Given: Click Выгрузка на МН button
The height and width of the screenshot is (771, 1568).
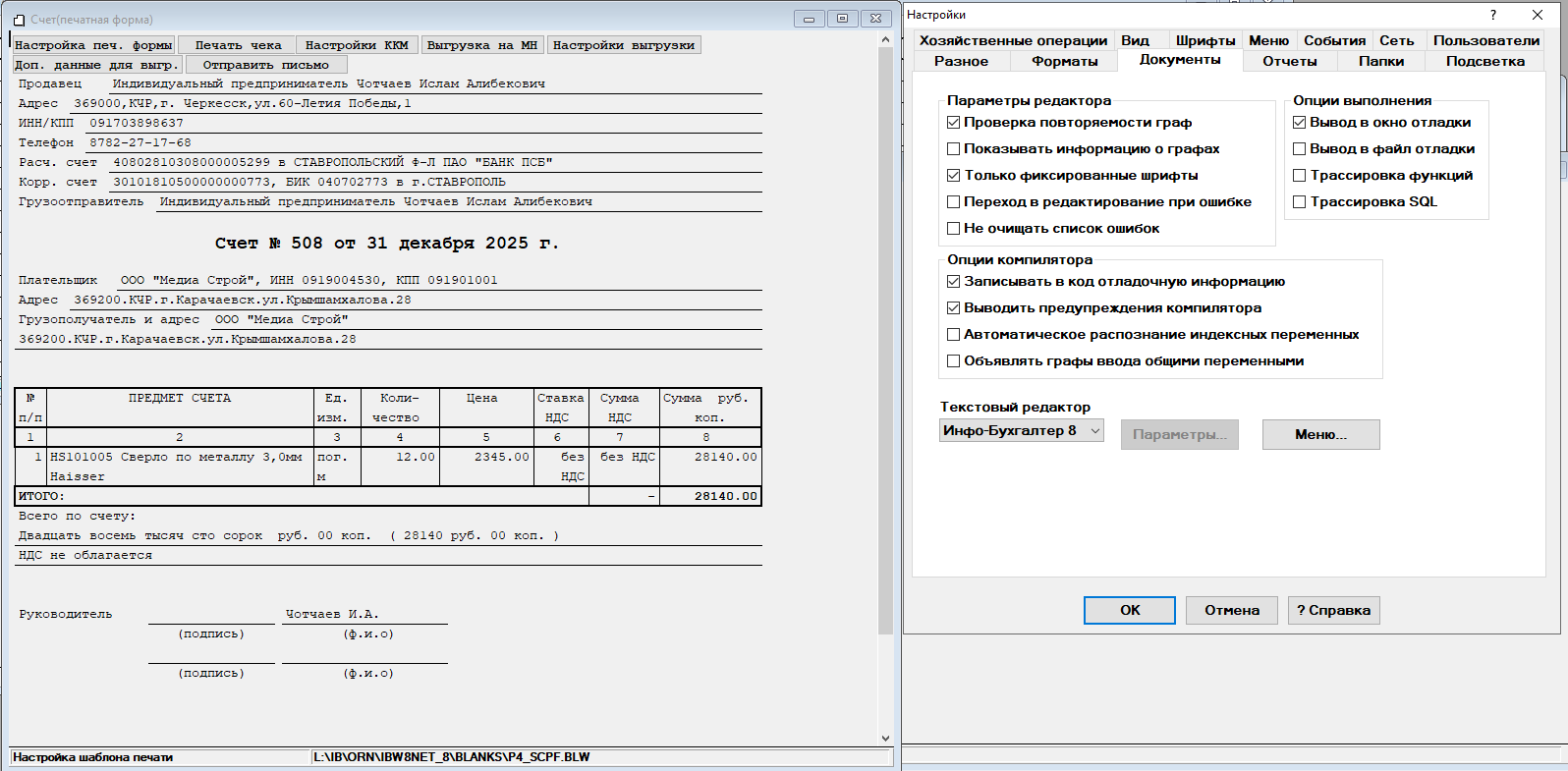Looking at the screenshot, I should pyautogui.click(x=482, y=45).
